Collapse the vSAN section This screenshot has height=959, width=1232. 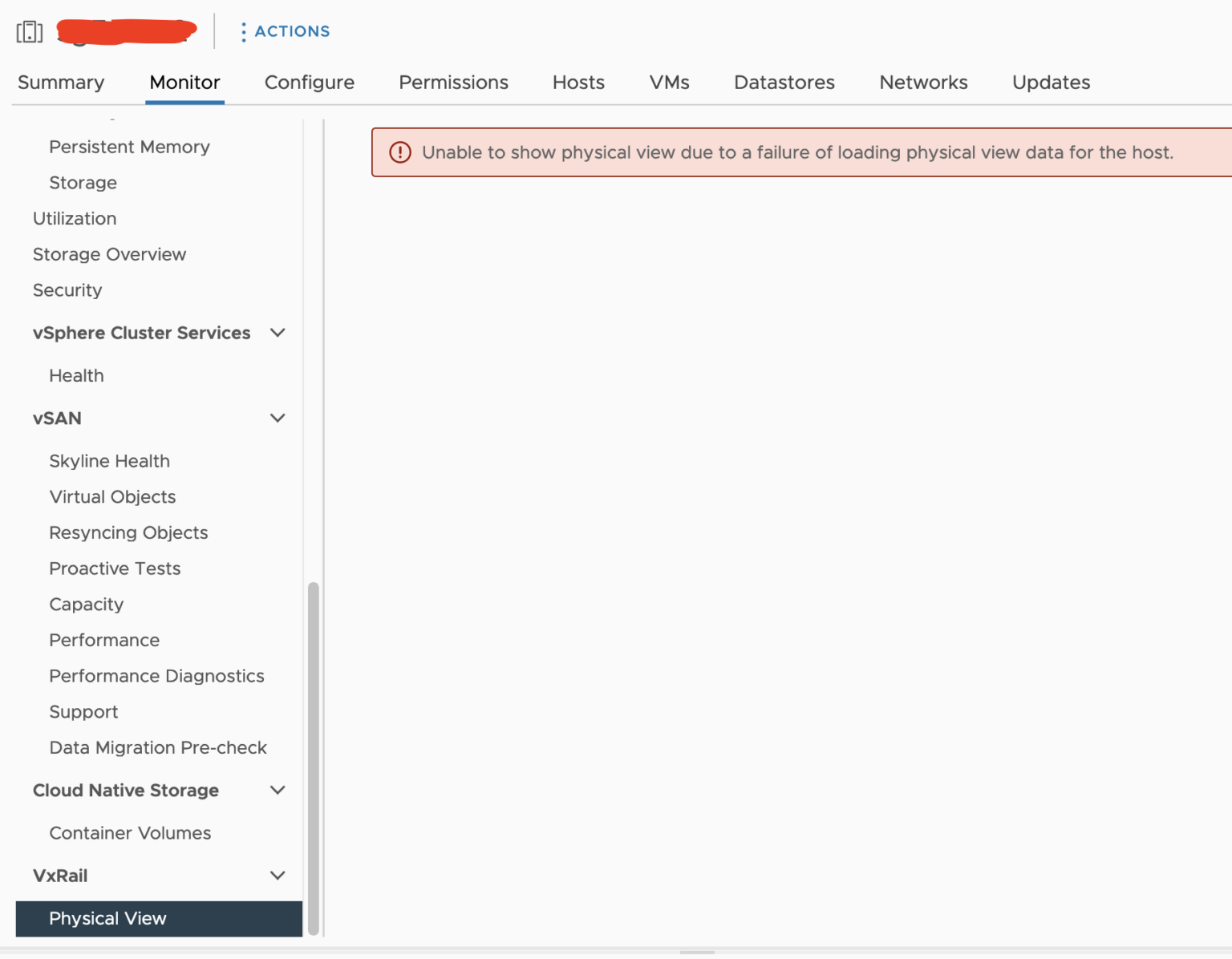(278, 418)
